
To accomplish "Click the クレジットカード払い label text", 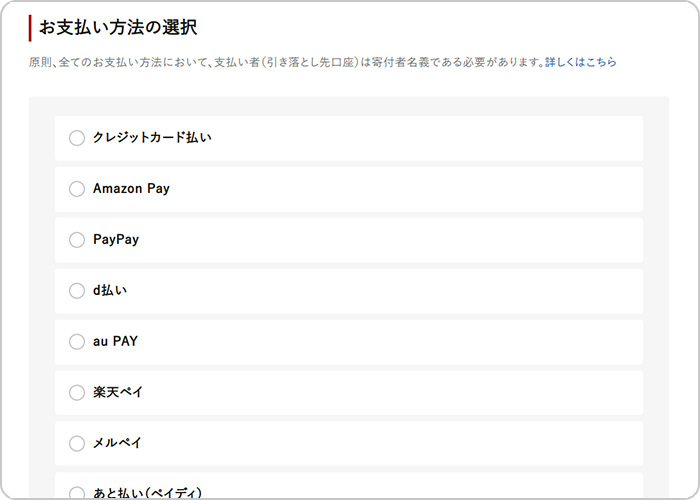I will click(152, 138).
